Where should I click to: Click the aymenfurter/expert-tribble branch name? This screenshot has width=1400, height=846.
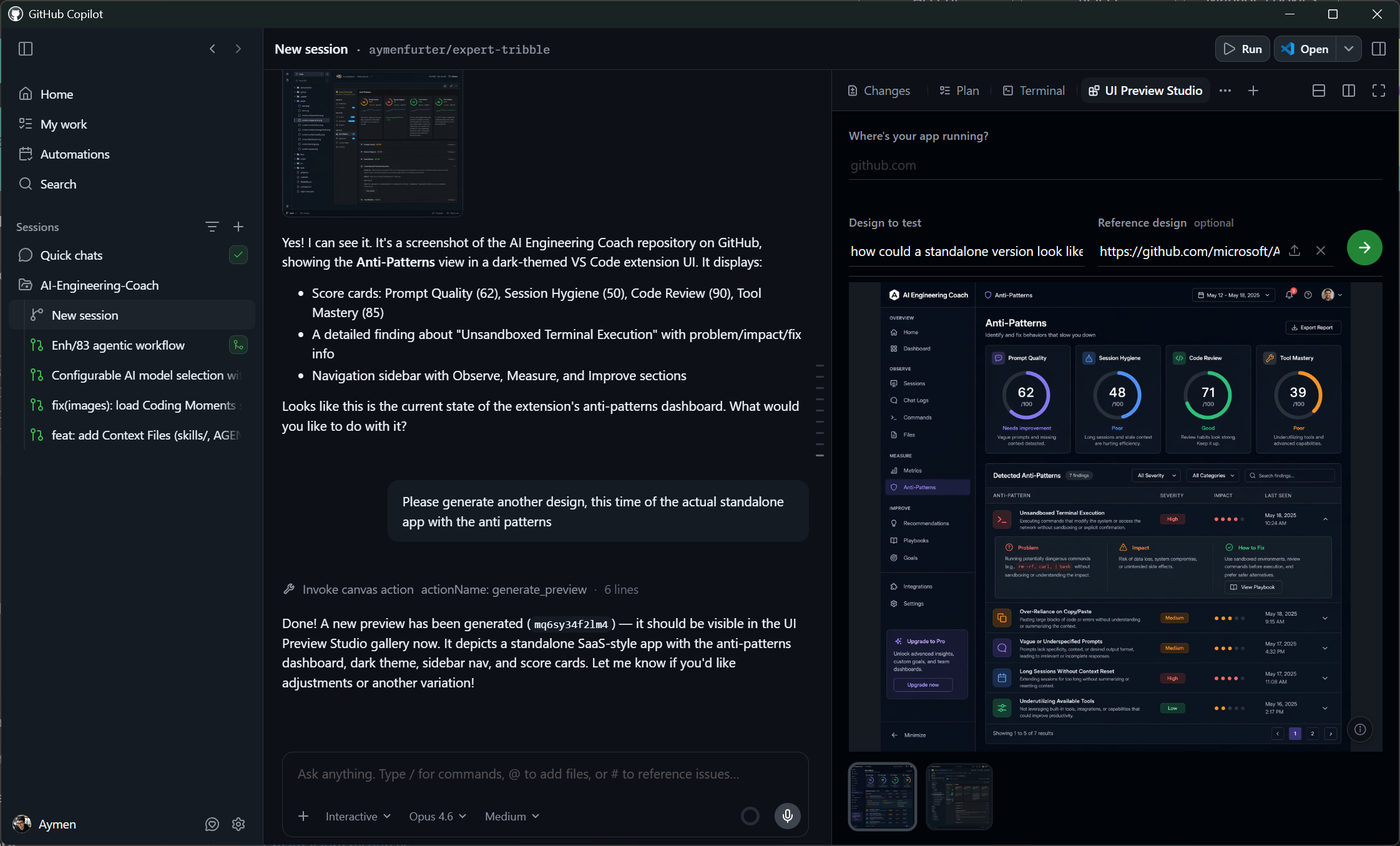click(459, 49)
